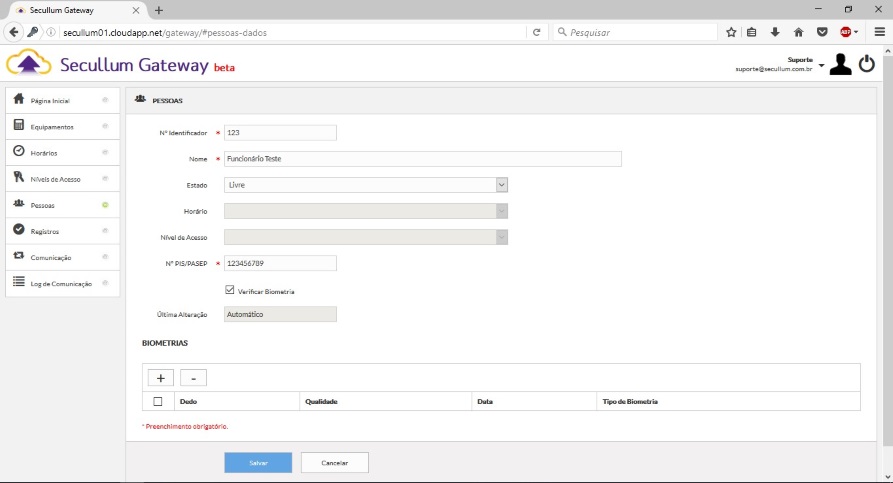Click the bookmark star icon
This screenshot has width=893, height=483.
point(732,32)
